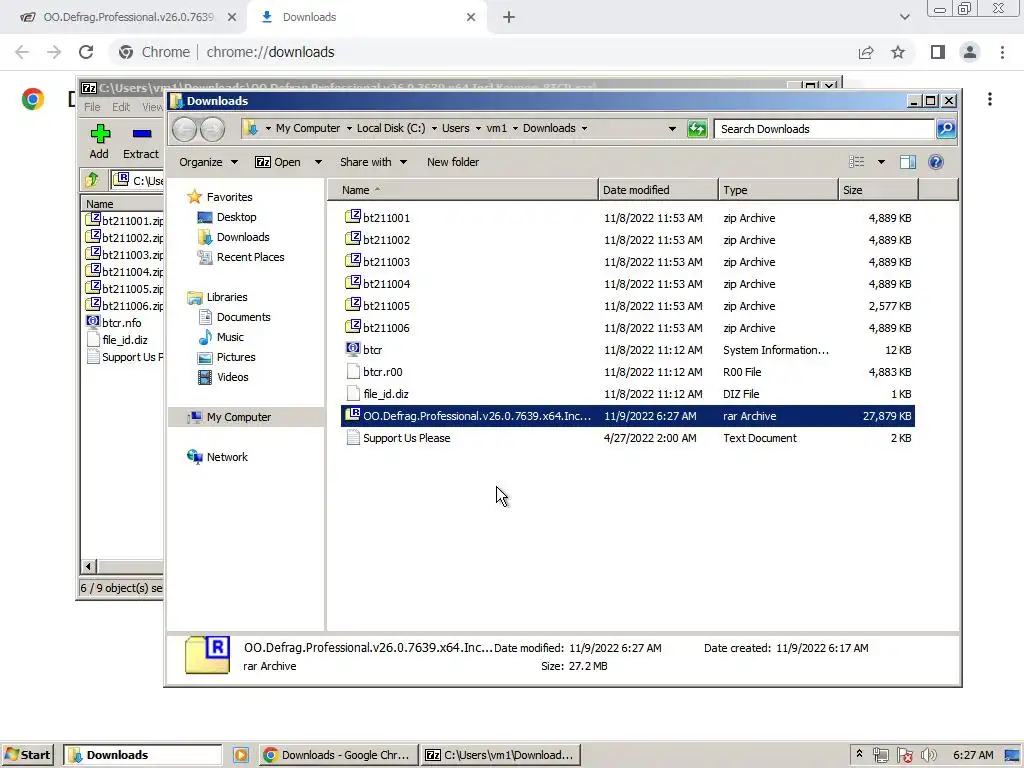Click the Chrome share page icon

coord(866,52)
